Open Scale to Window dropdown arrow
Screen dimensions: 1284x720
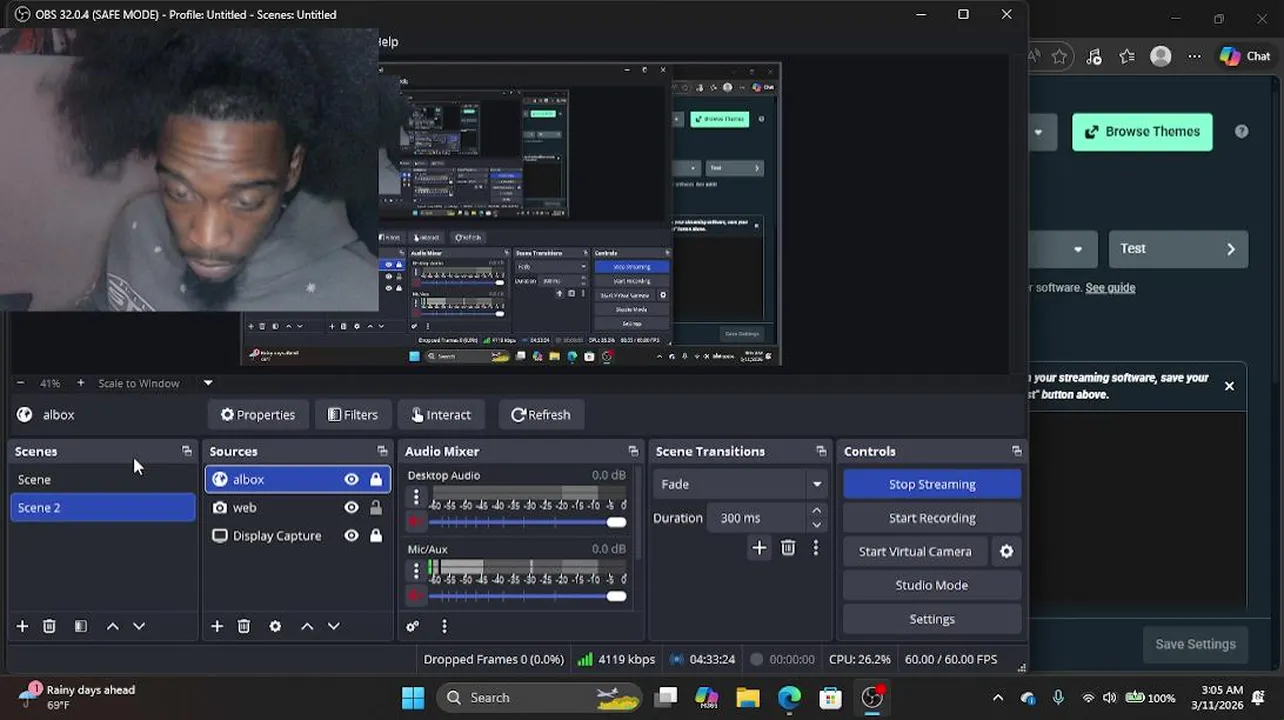point(208,383)
